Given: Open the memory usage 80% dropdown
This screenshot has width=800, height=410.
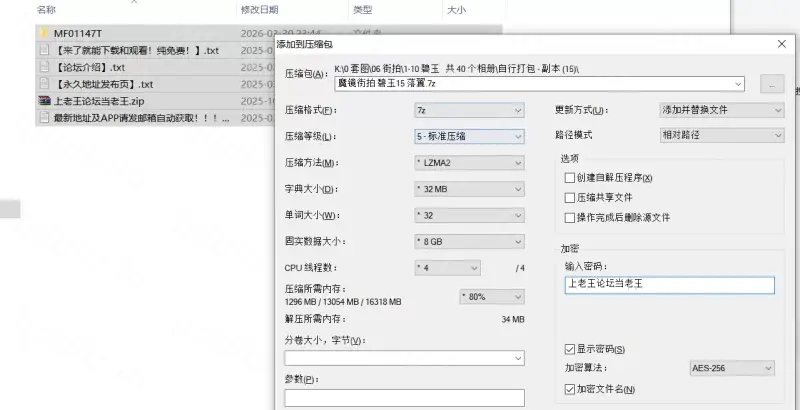Looking at the screenshot, I should pos(492,297).
